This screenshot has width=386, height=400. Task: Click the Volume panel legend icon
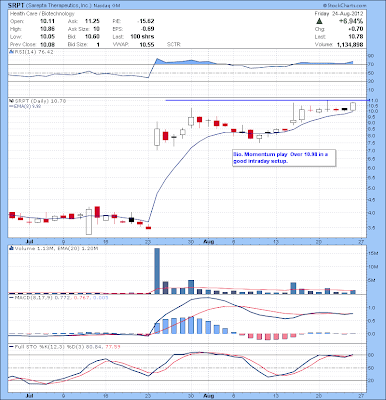(x=11, y=248)
